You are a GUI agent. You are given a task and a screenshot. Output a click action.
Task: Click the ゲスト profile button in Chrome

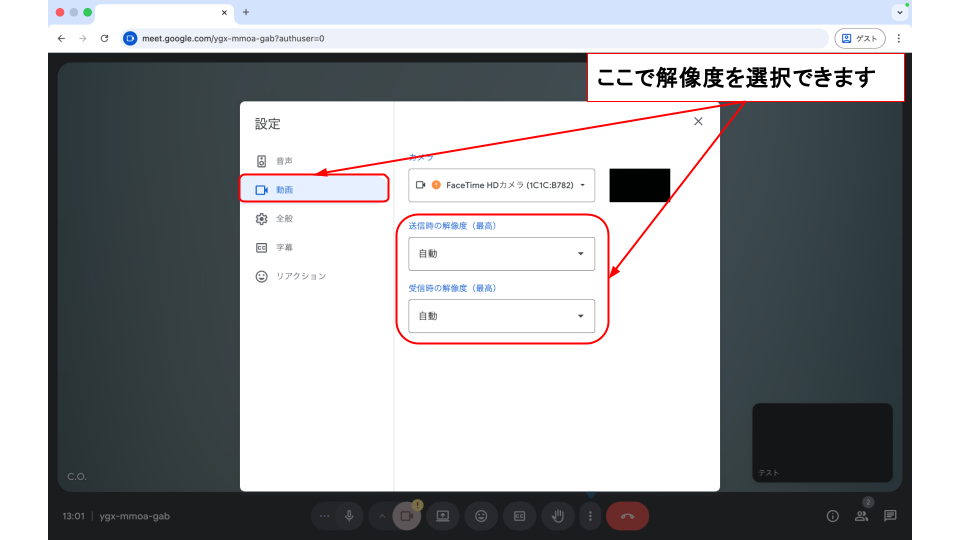(860, 38)
